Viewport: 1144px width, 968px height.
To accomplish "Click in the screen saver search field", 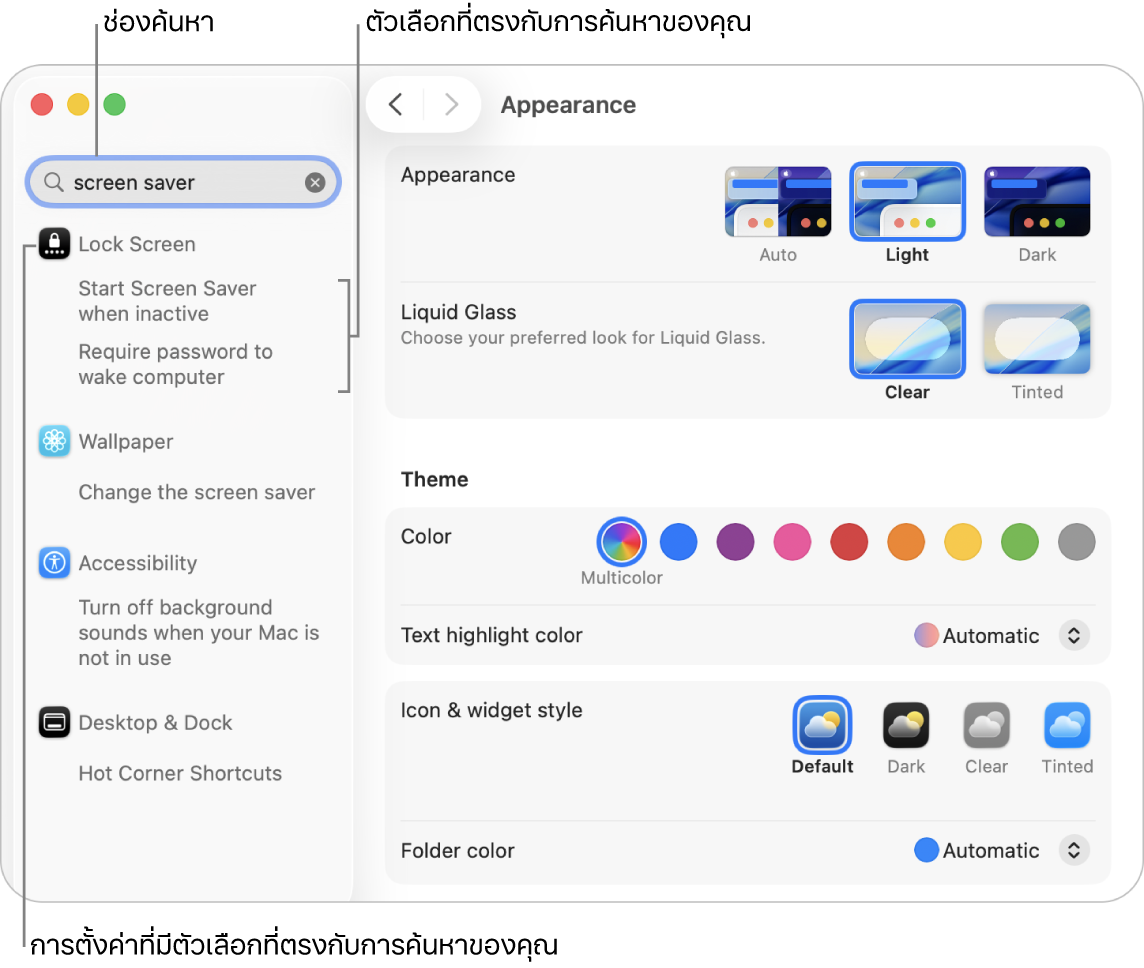I will pyautogui.click(x=183, y=182).
